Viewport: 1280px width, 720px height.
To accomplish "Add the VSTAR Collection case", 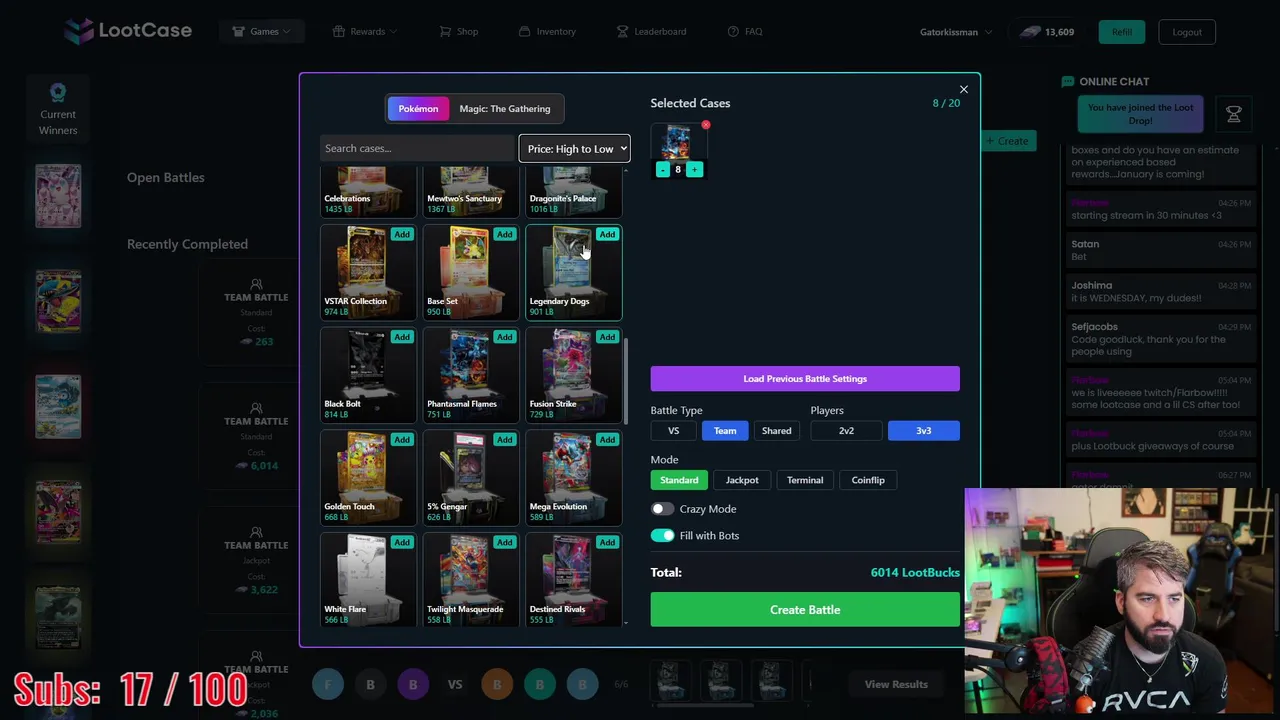I will [x=401, y=234].
